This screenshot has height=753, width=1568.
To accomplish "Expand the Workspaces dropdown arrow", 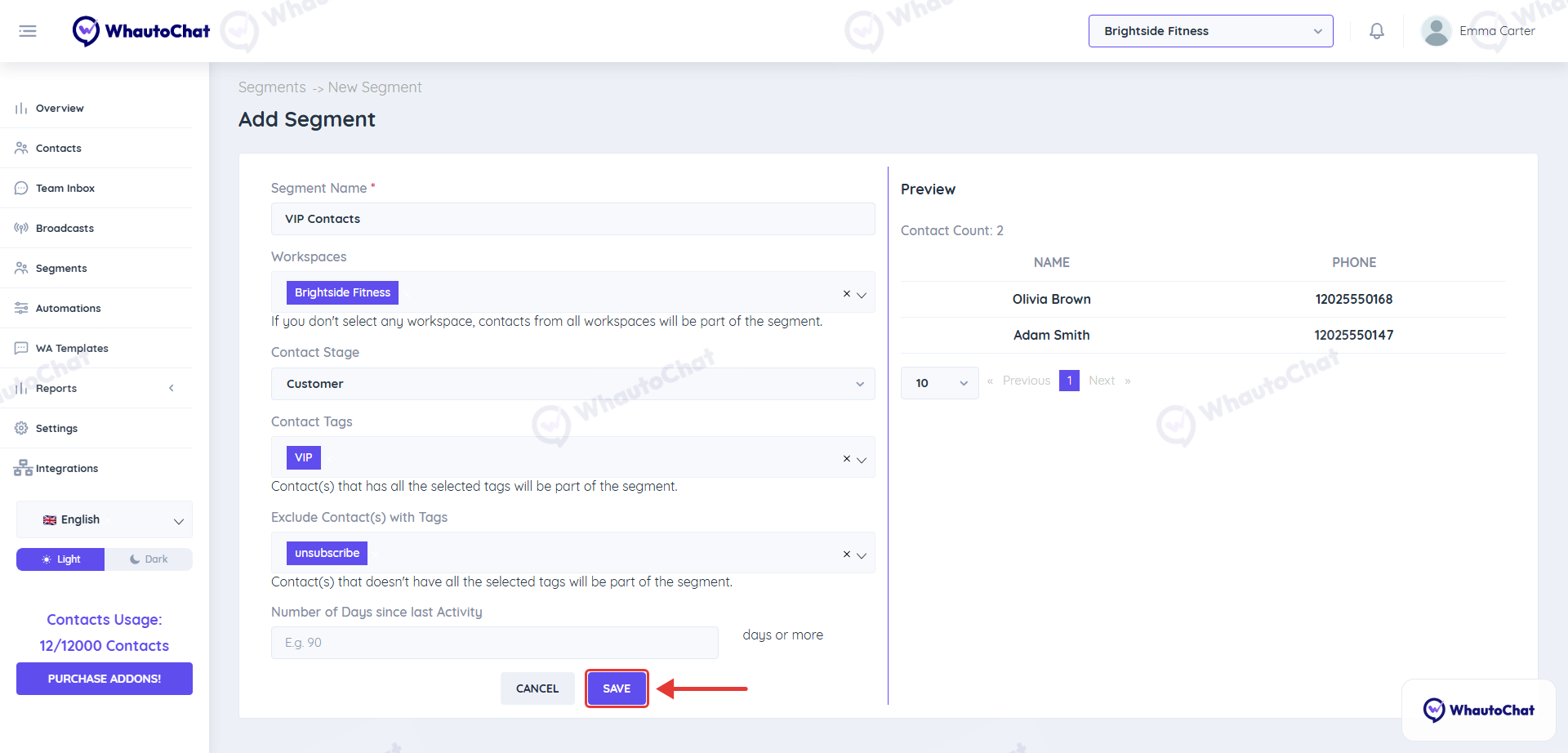I will [x=862, y=295].
